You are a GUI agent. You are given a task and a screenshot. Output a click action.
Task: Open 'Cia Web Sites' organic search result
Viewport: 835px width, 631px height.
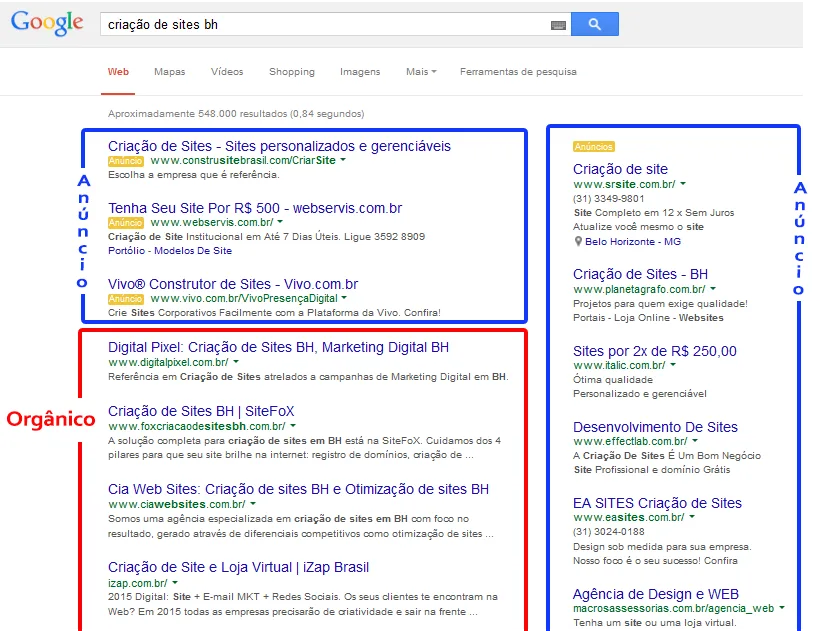tap(298, 489)
